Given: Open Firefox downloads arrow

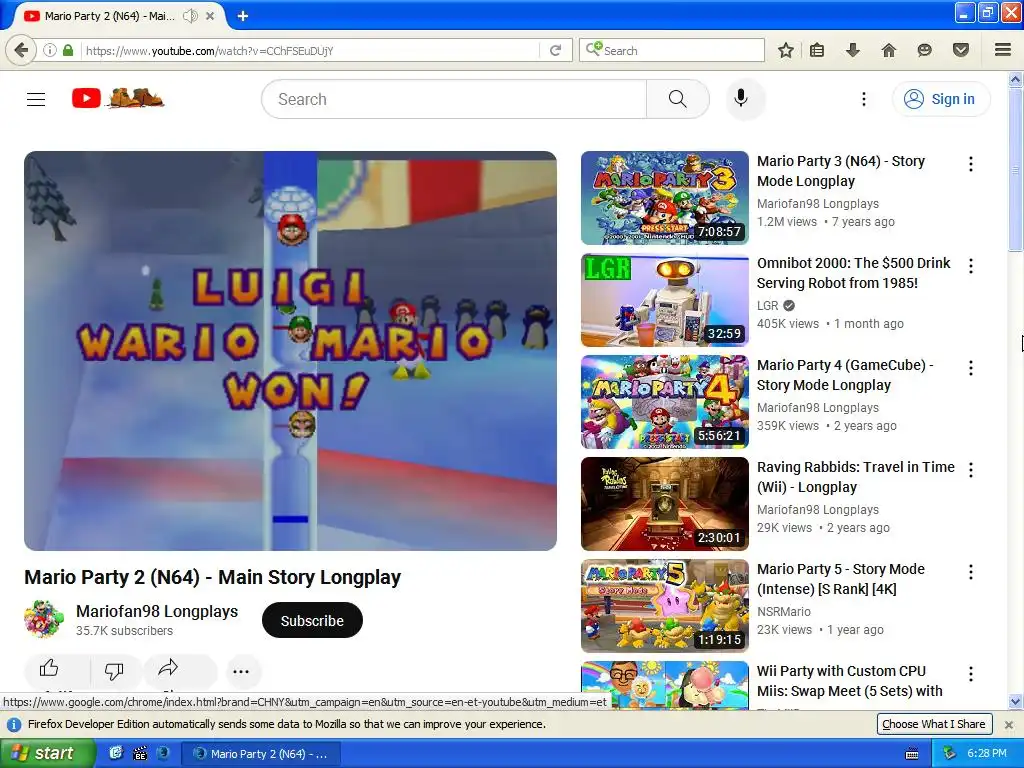Looking at the screenshot, I should 853,50.
